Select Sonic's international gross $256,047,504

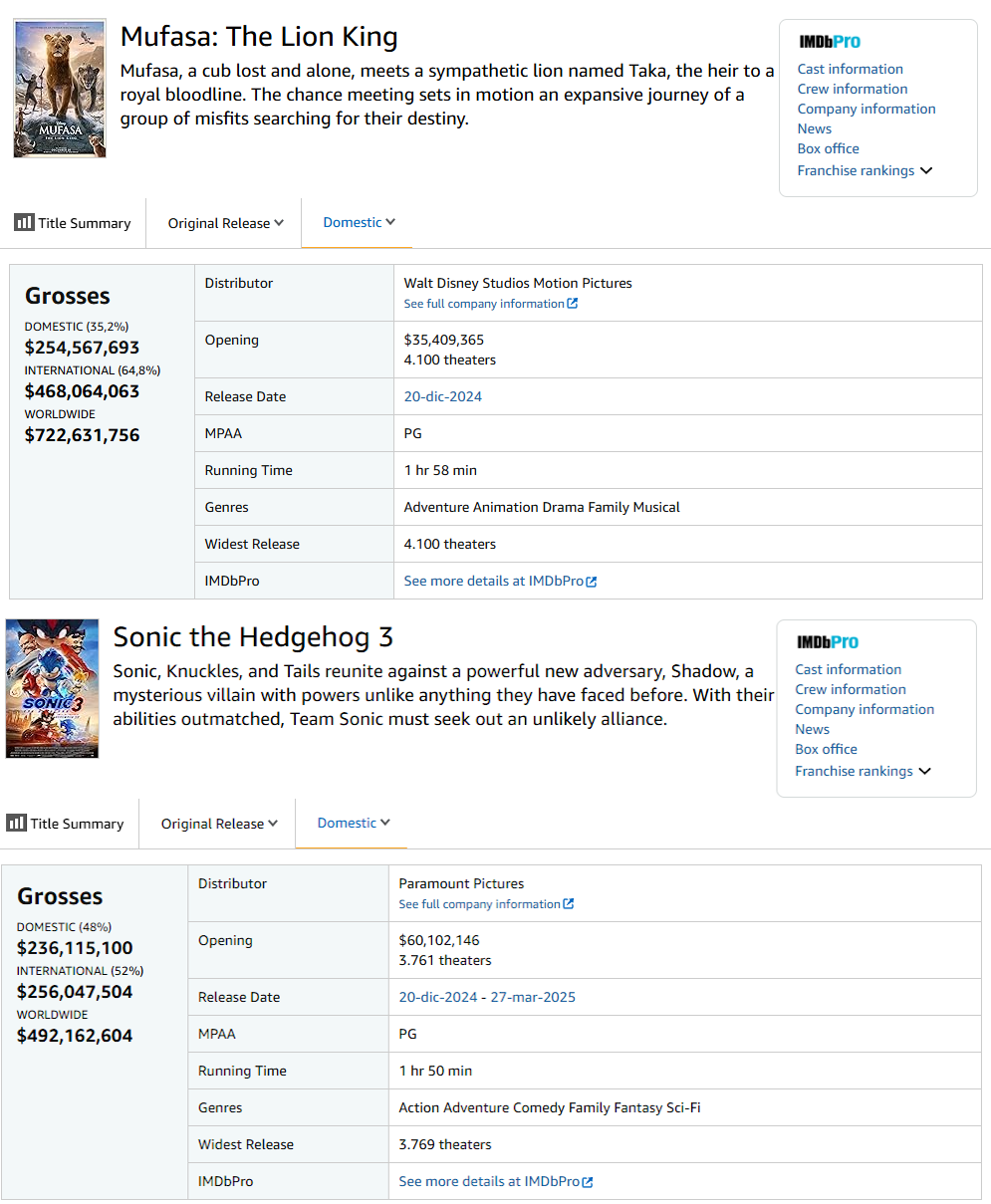[75, 992]
